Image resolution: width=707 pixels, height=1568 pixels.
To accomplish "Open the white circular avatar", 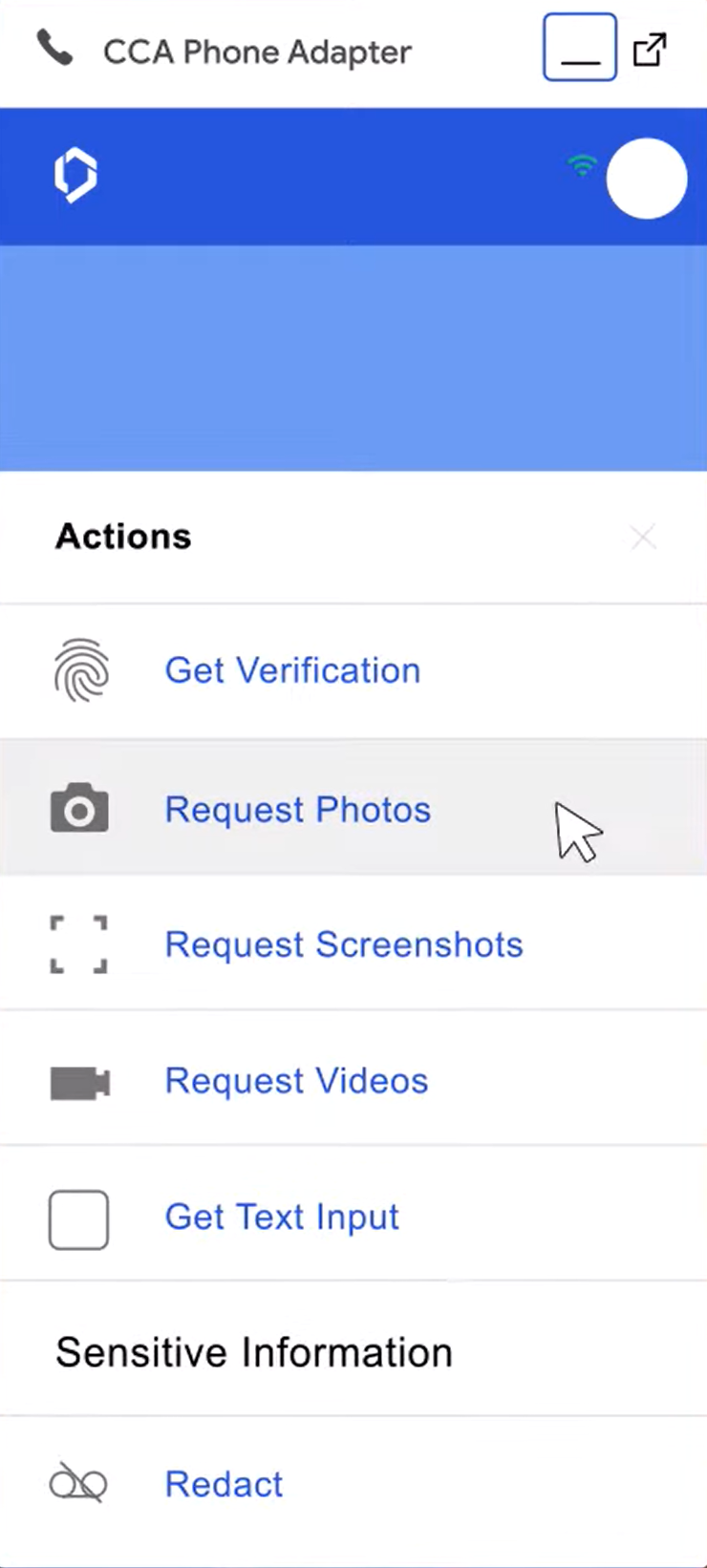I will [x=647, y=179].
